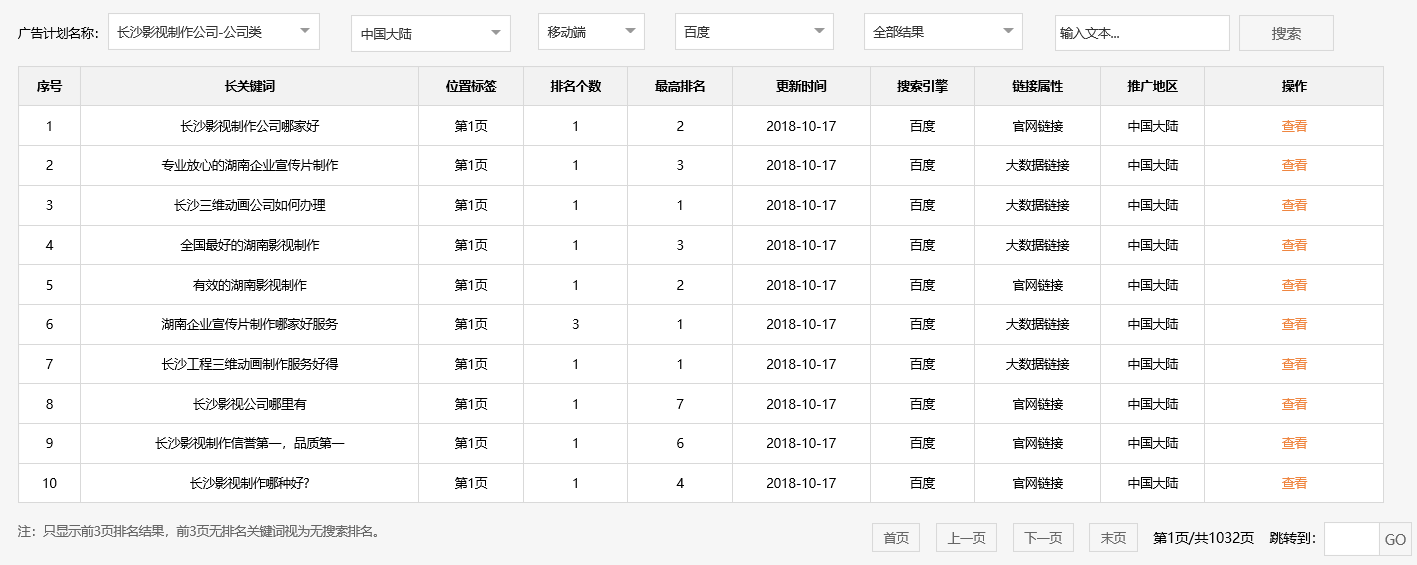
Task: Advance with the 下一页 button
Action: [1043, 538]
